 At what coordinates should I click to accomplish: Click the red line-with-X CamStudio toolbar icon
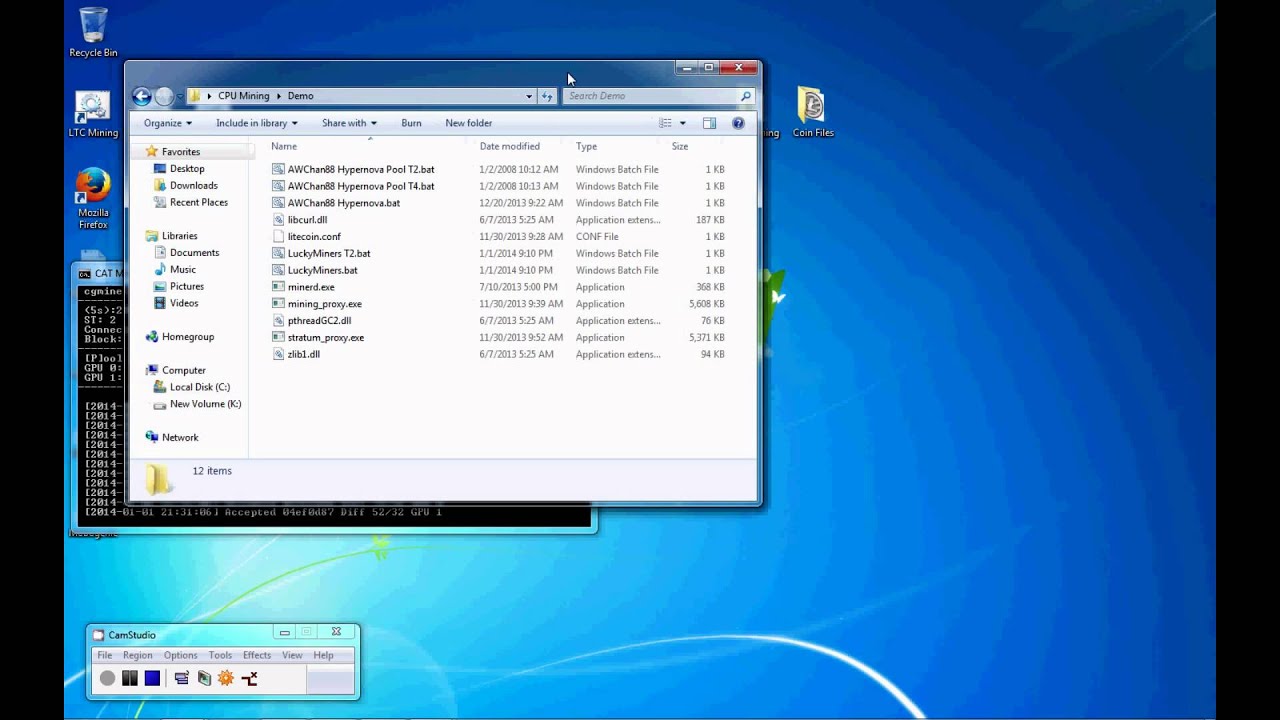pos(249,678)
